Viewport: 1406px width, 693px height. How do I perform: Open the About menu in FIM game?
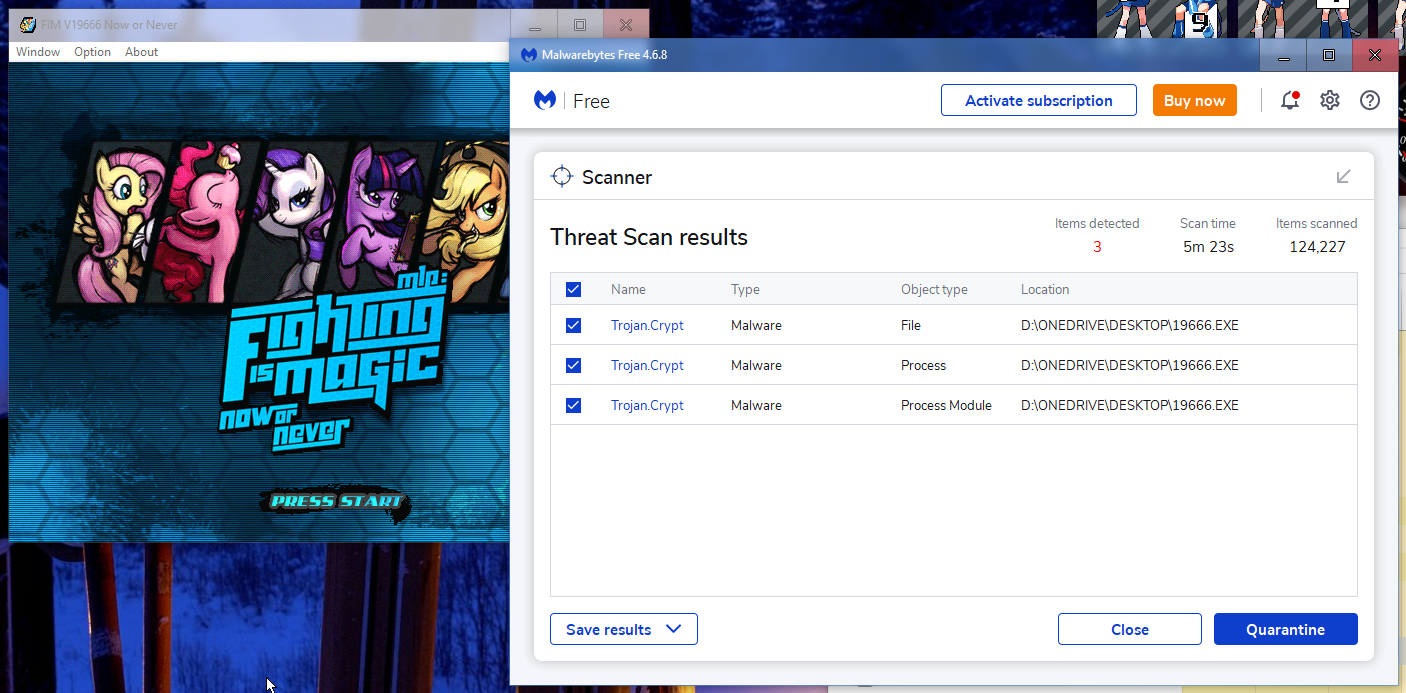(x=141, y=52)
